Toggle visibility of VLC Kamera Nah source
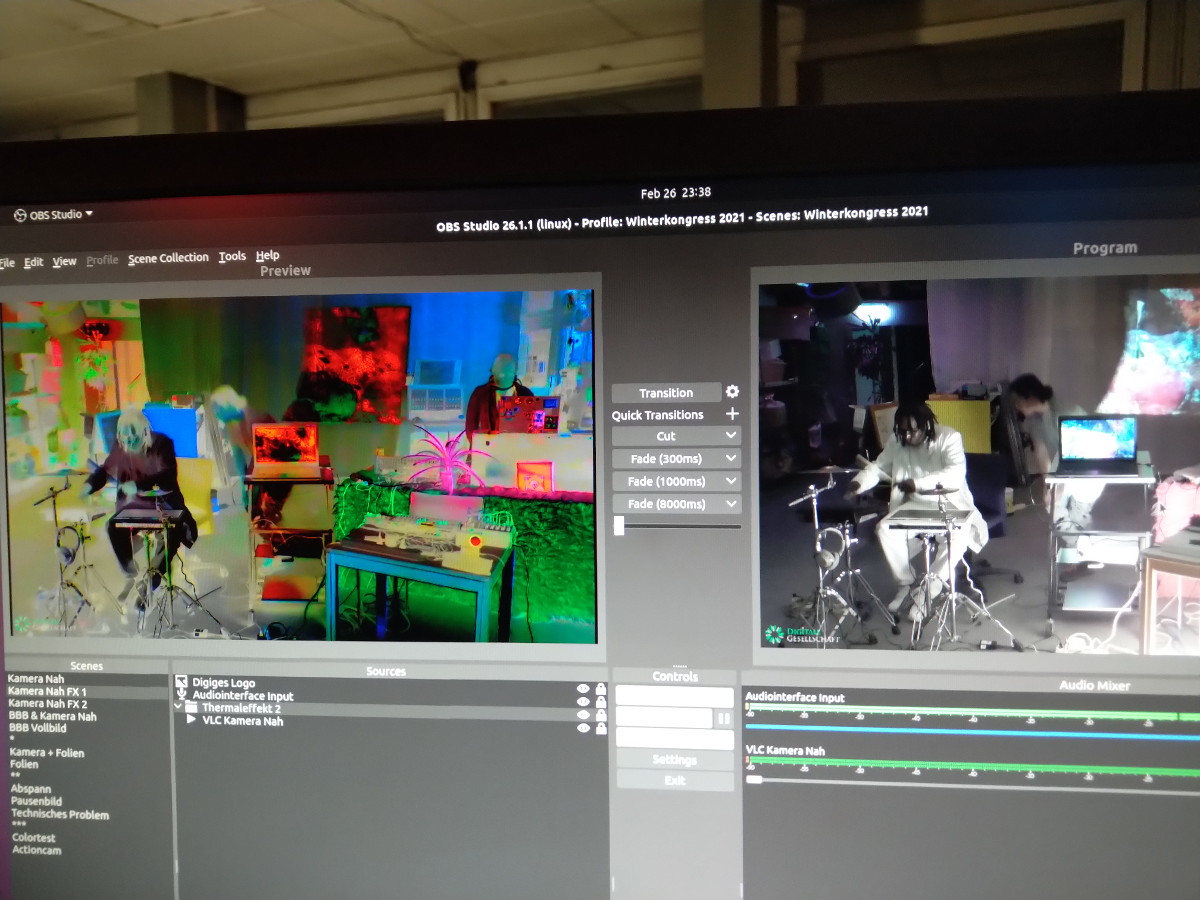The image size is (1200, 900). pyautogui.click(x=583, y=728)
